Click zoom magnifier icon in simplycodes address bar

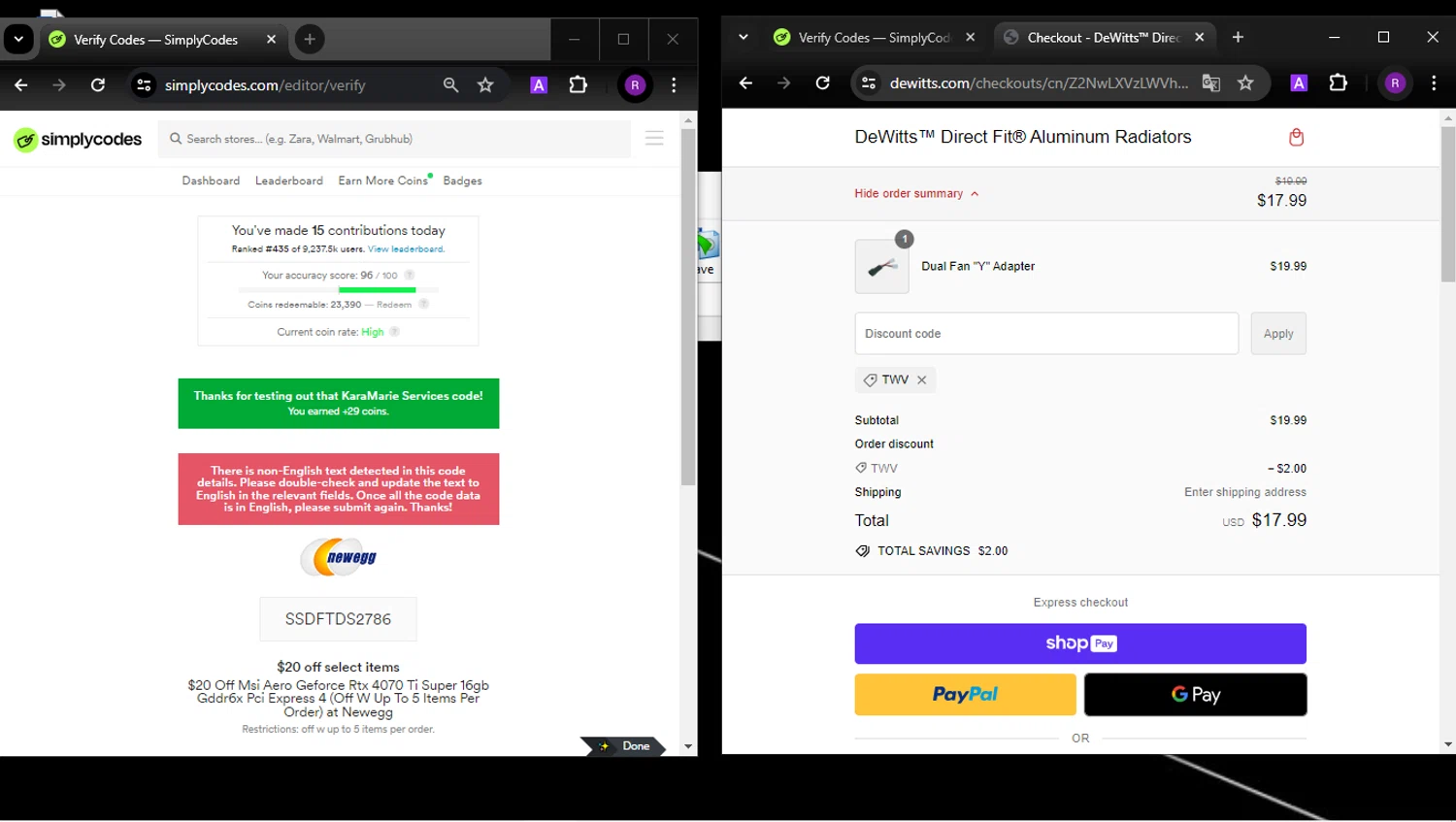450,85
